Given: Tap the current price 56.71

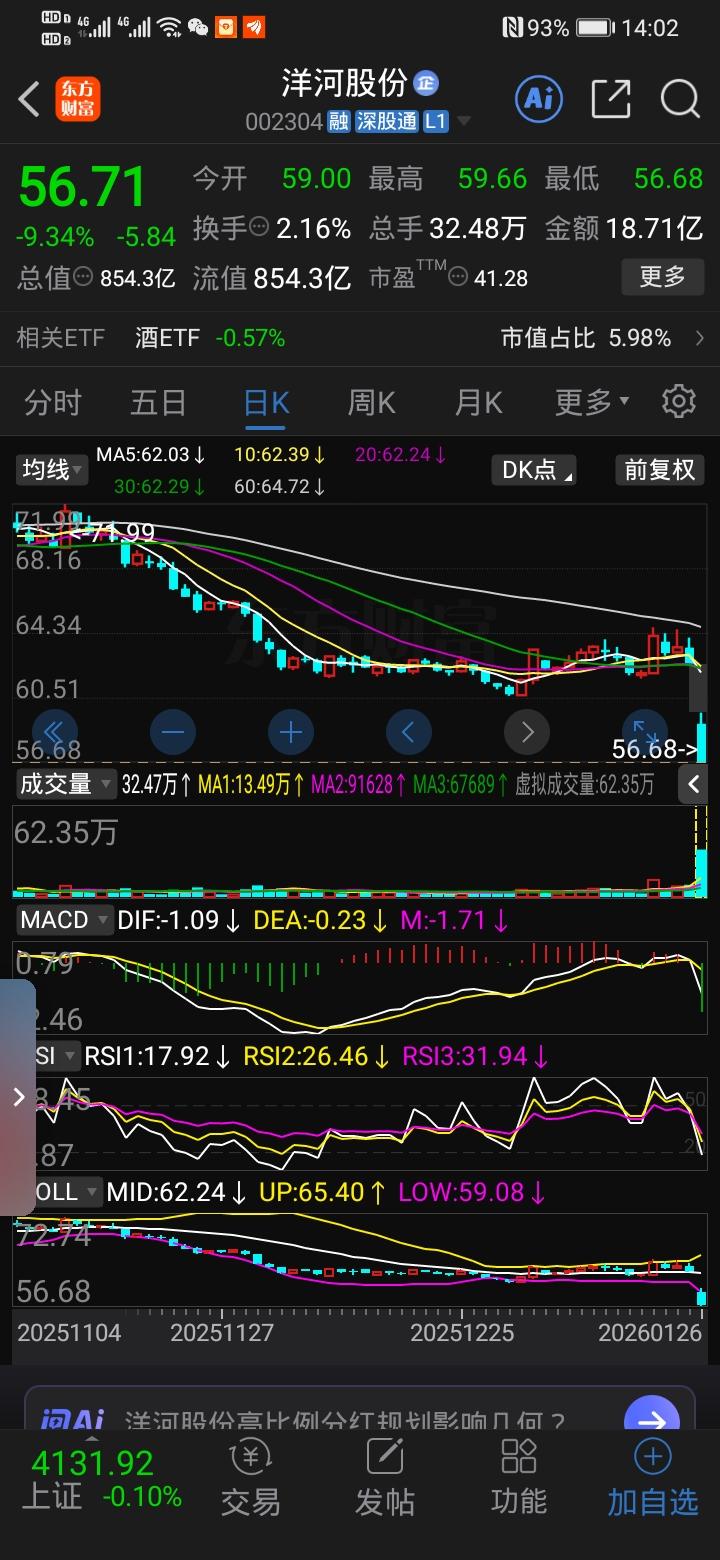Looking at the screenshot, I should point(83,186).
